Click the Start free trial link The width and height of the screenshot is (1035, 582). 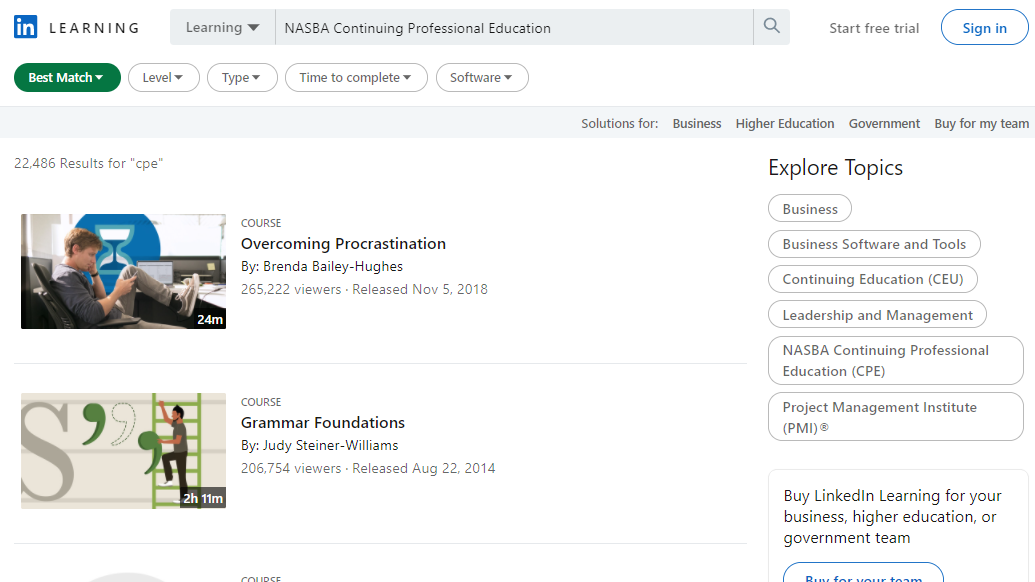tap(874, 28)
